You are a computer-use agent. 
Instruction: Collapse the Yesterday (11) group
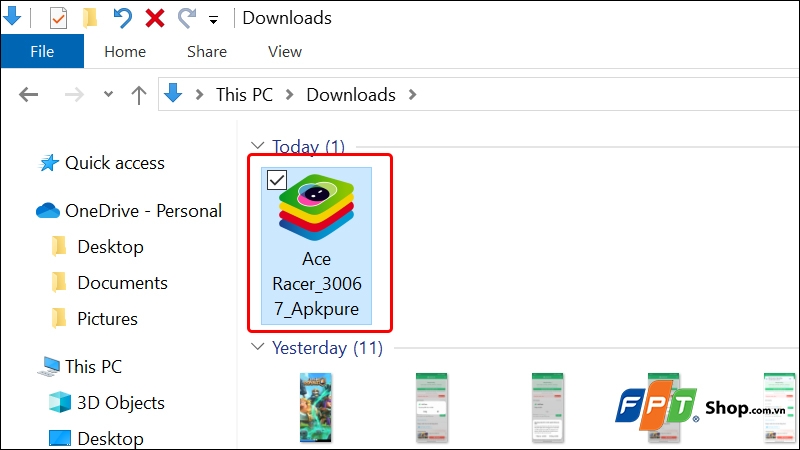(x=258, y=347)
